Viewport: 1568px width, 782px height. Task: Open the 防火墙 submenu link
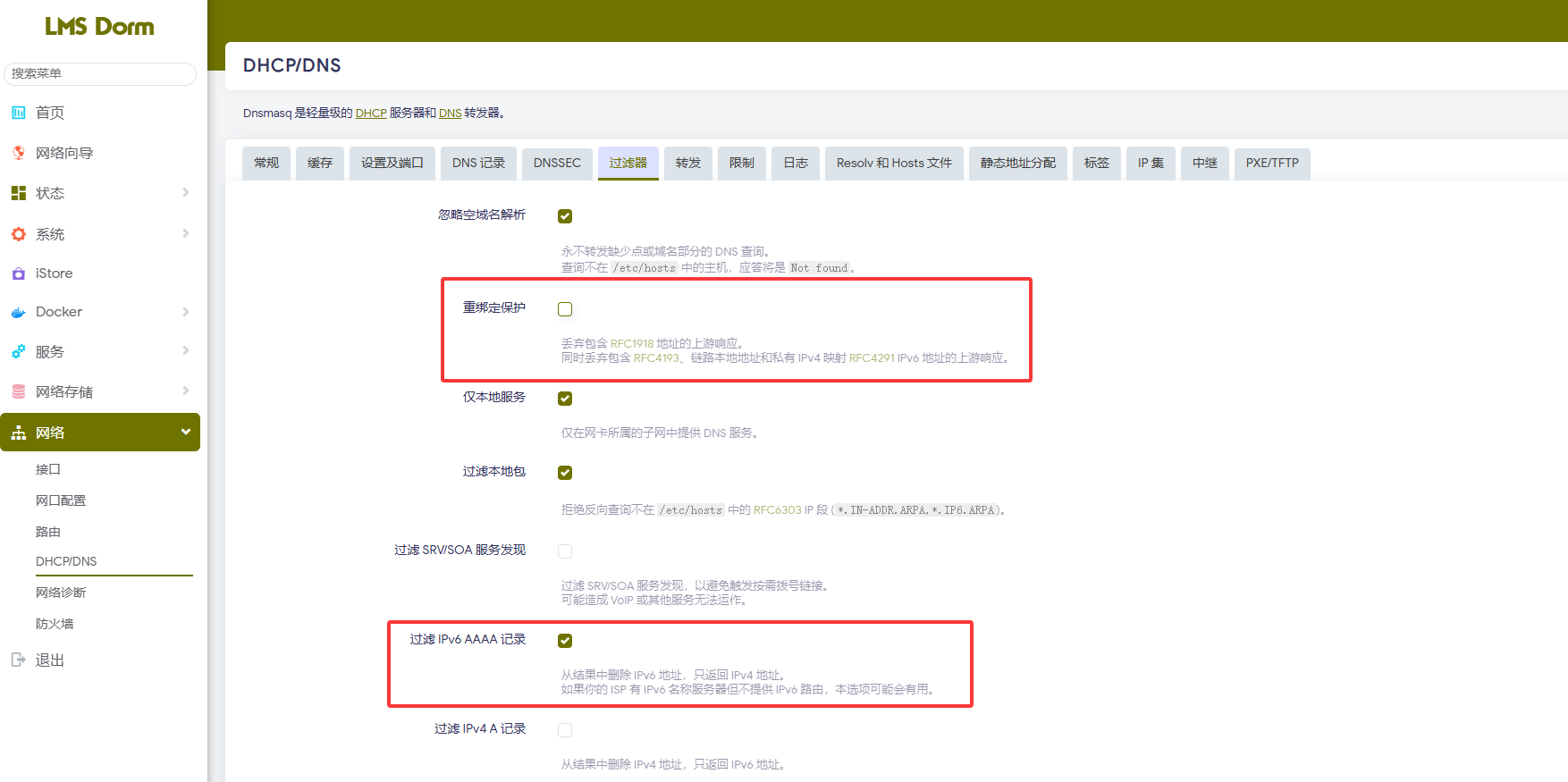coord(55,624)
